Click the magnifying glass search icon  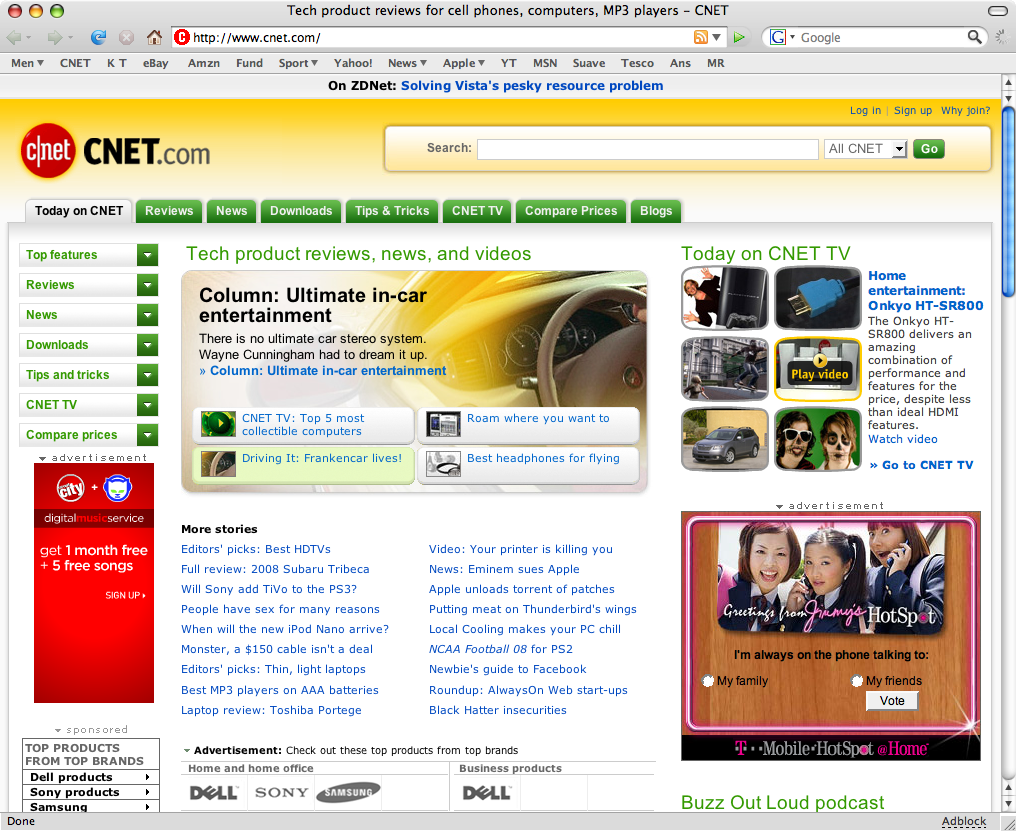click(x=974, y=37)
